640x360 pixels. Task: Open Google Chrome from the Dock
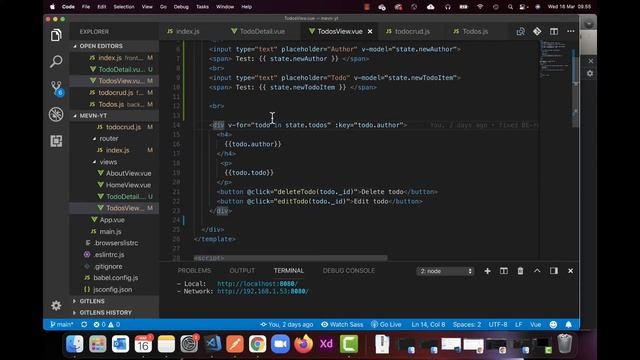click(258, 344)
